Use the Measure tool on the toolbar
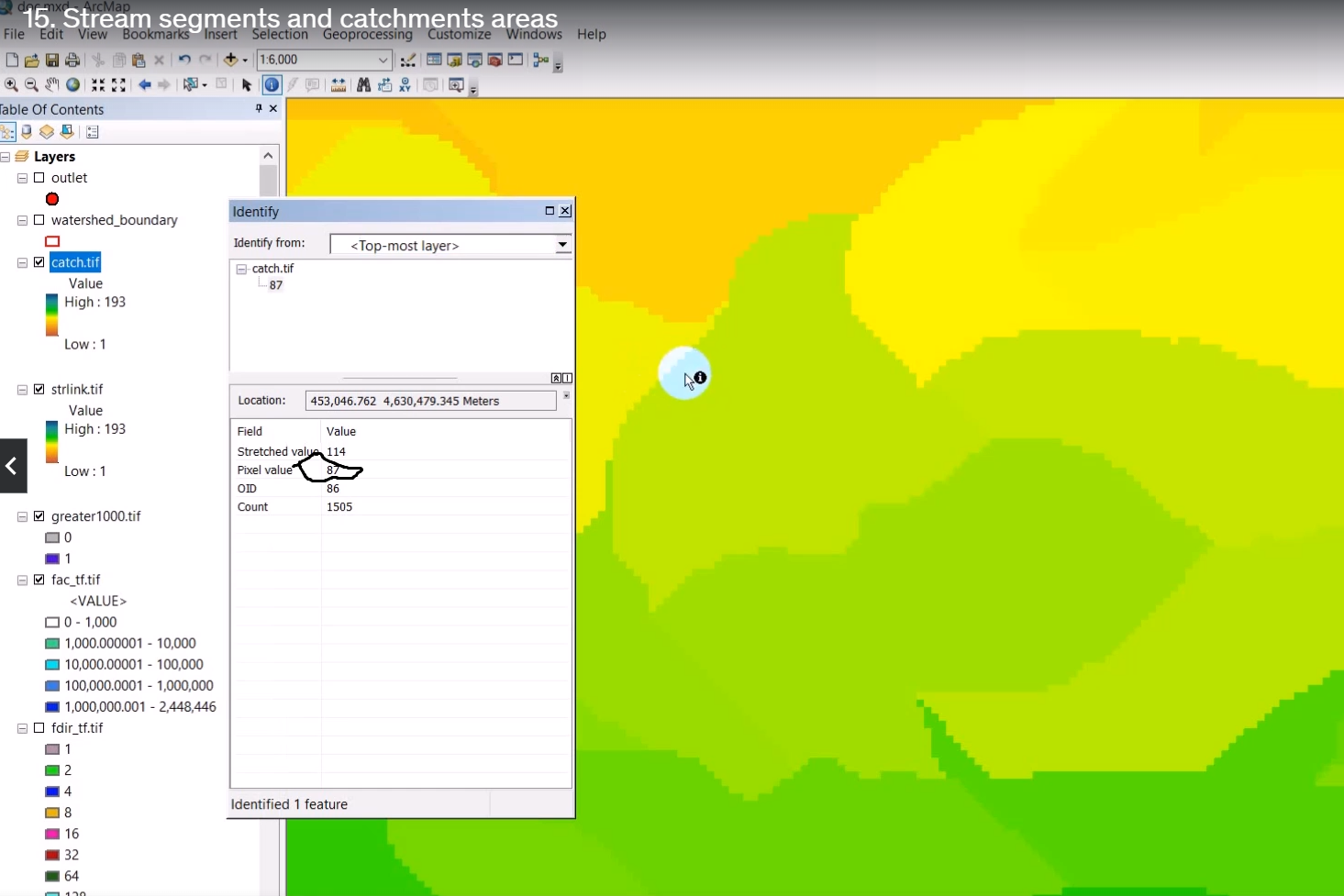 339,84
